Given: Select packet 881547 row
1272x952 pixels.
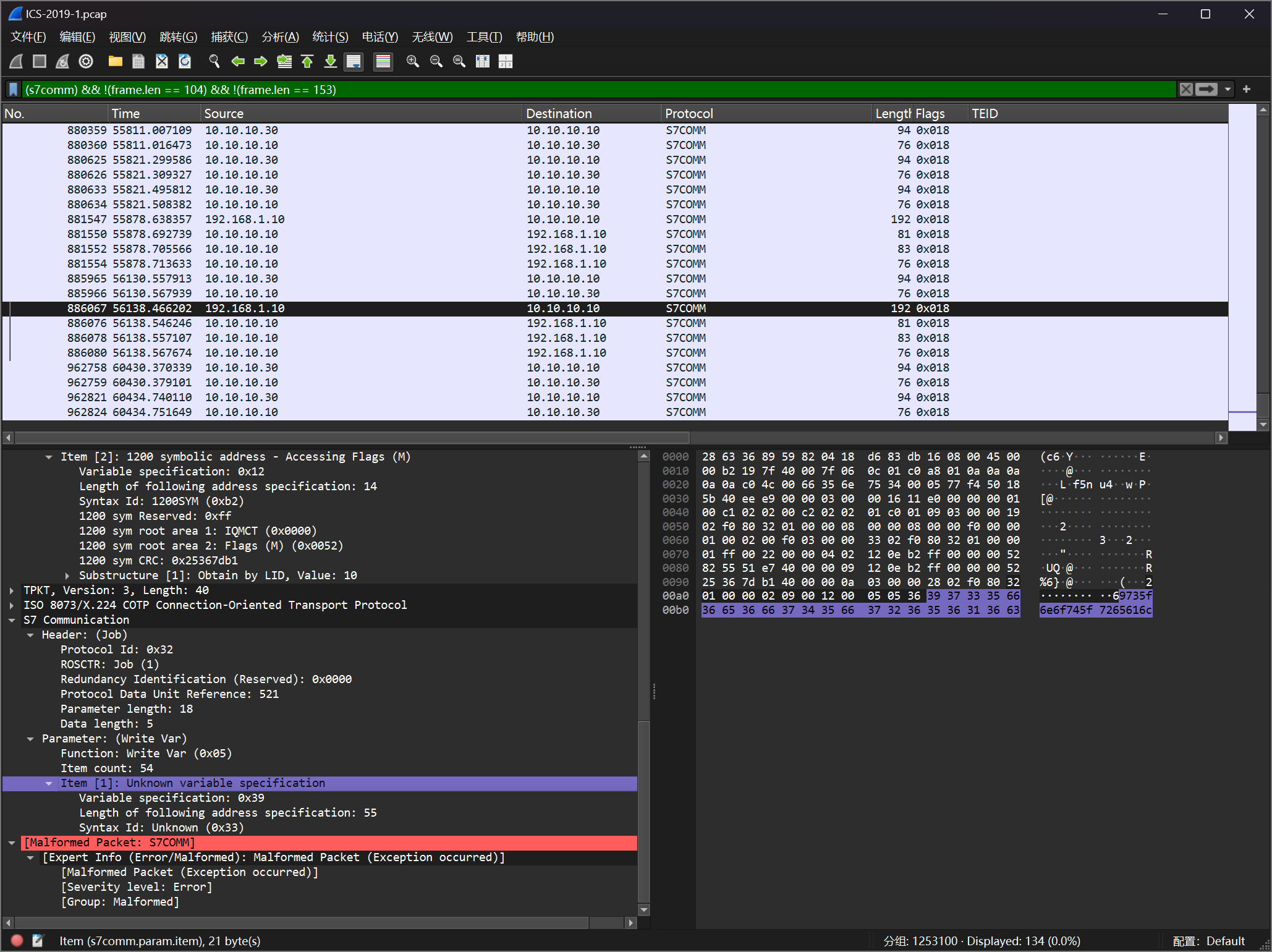Looking at the screenshot, I should (615, 219).
